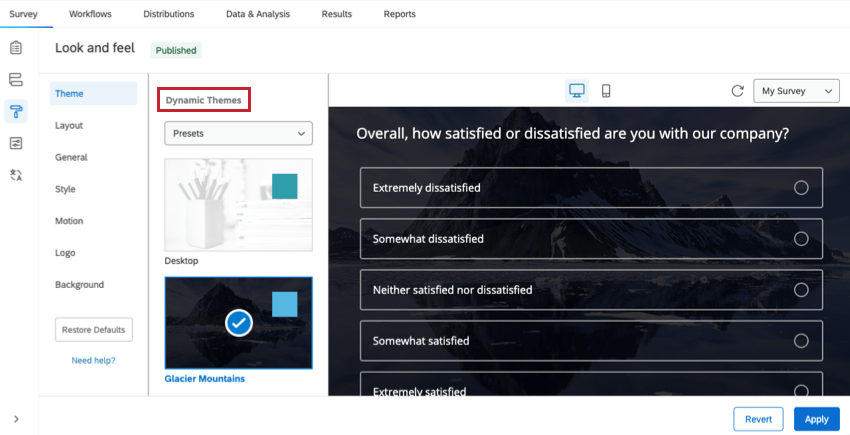Switch to mobile preview icon
The width and height of the screenshot is (850, 435).
pyautogui.click(x=606, y=91)
